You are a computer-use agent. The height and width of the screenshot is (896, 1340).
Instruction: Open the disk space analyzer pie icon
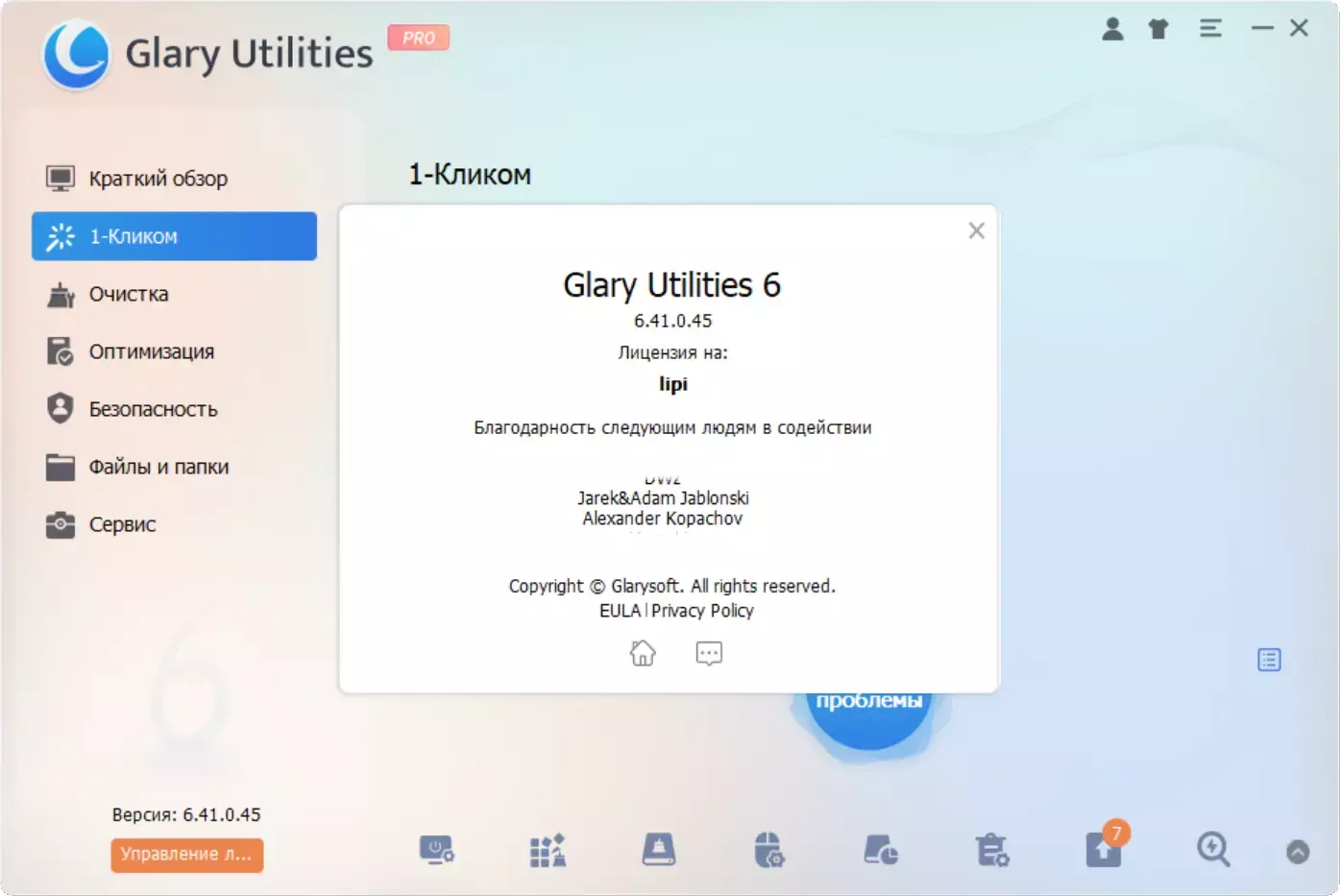881,850
